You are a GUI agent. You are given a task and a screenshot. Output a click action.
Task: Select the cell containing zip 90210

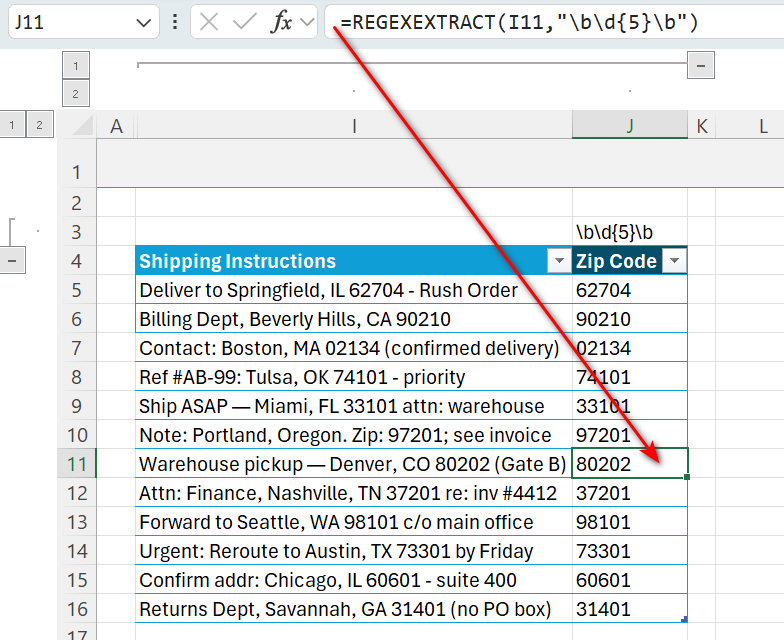[x=629, y=320]
